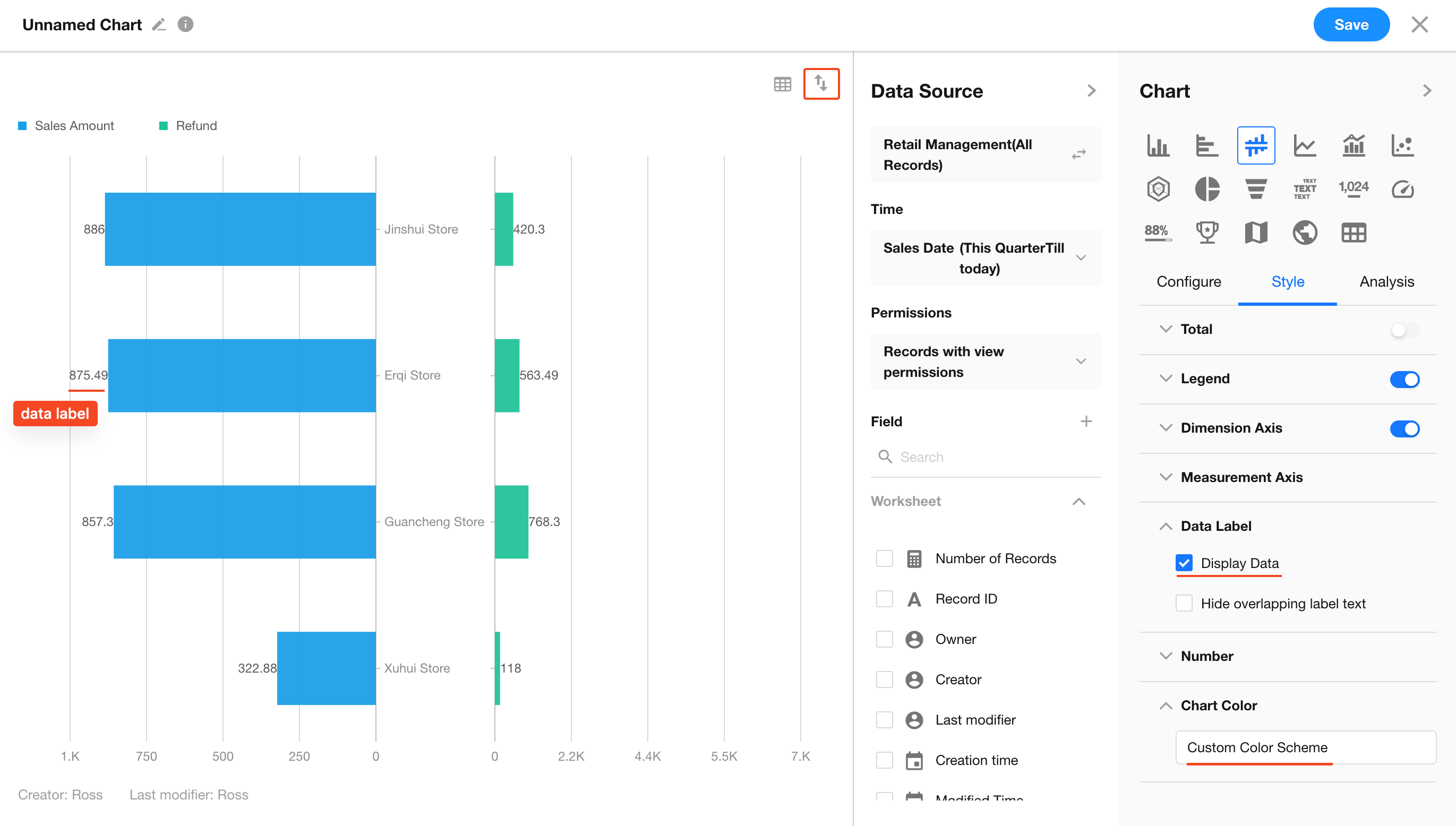
Task: Expand the Measurement Axis section
Action: tap(1241, 477)
